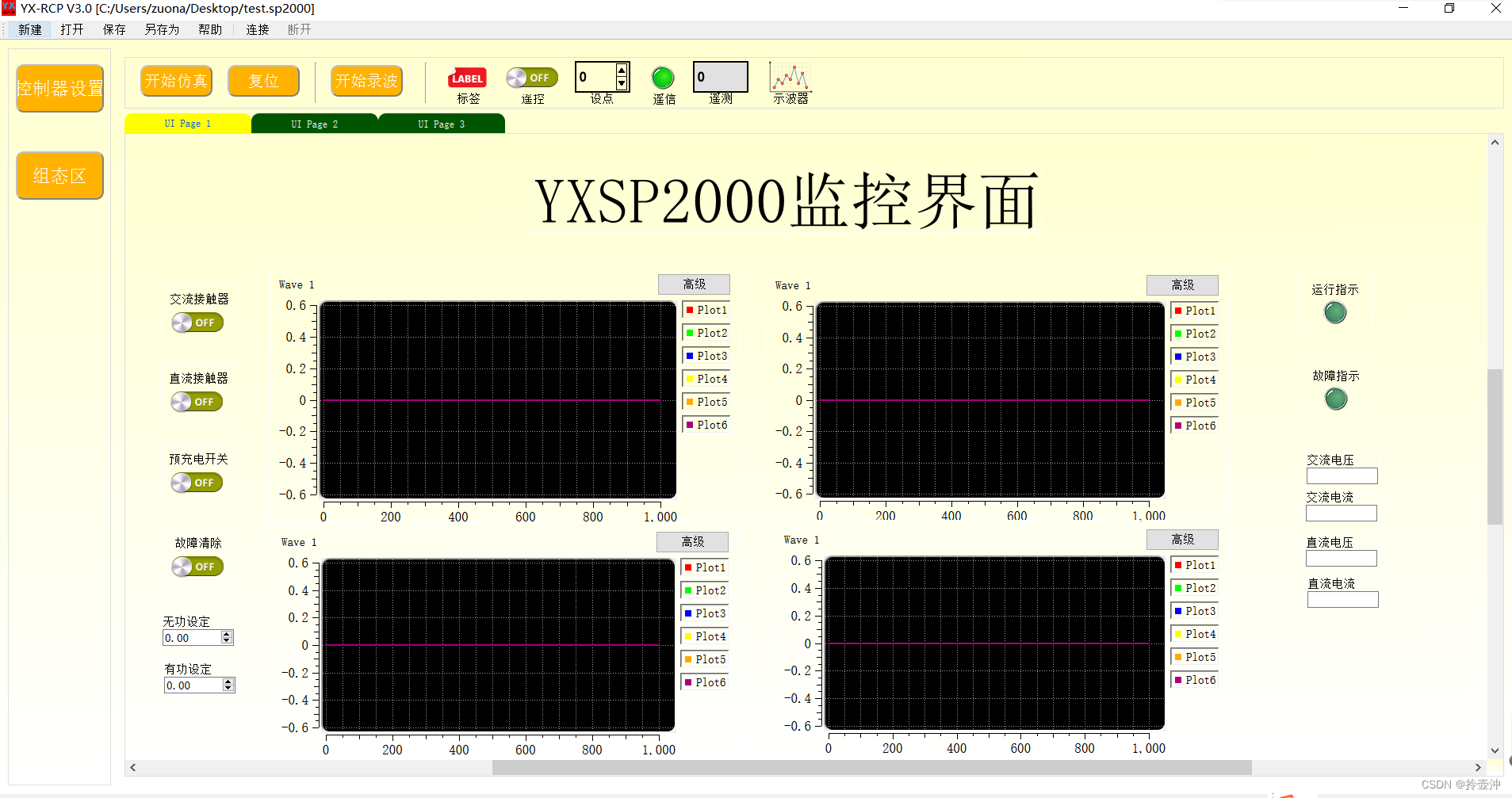Enable the 预充电开关 switch
This screenshot has width=1512, height=798.
click(197, 482)
